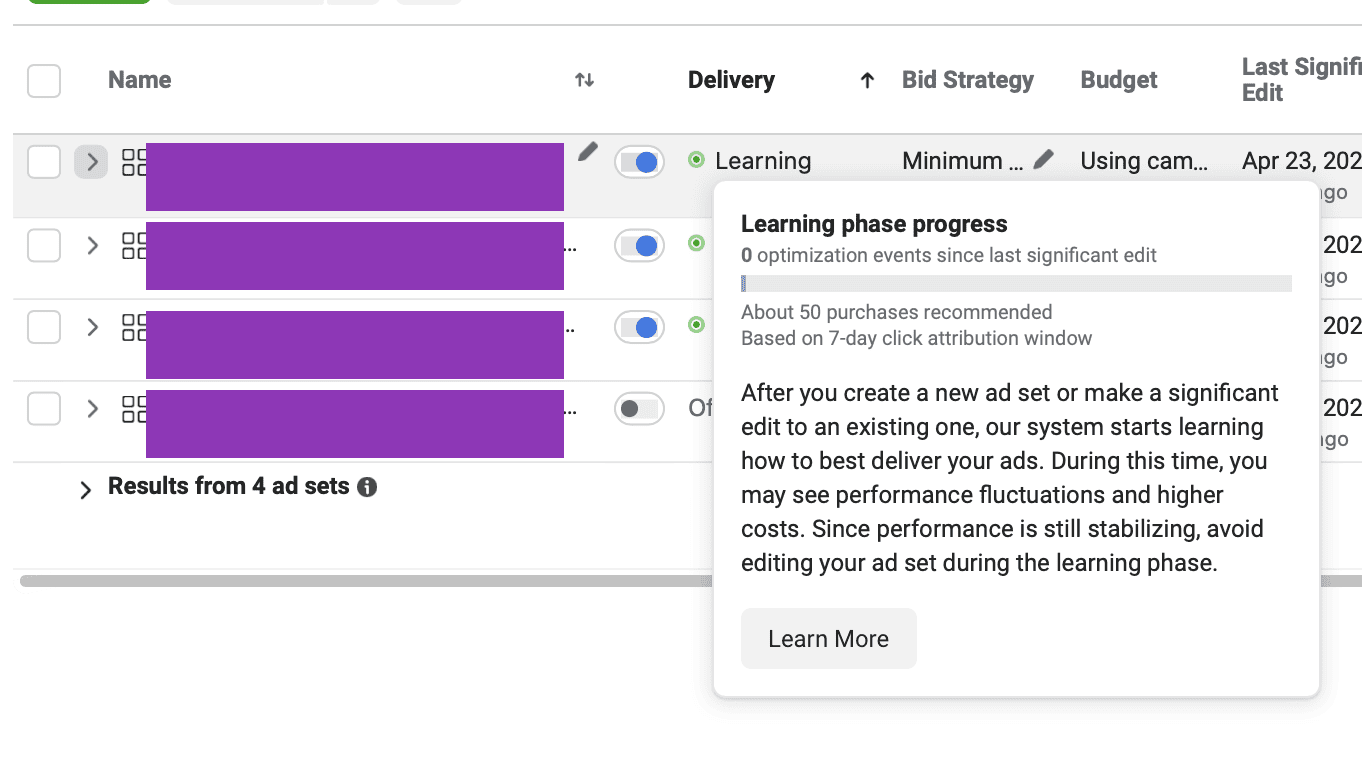Click the About 50 purchases recommended text

coord(896,313)
